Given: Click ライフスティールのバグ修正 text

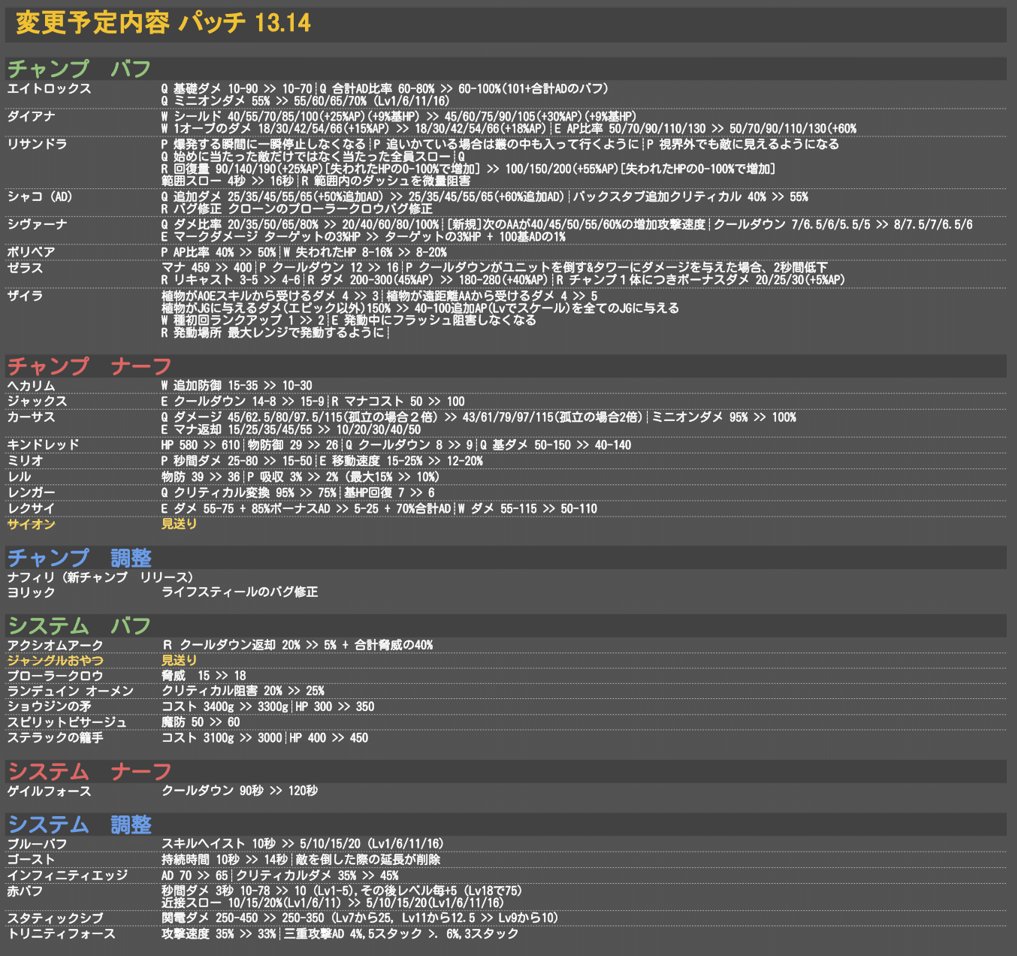Looking at the screenshot, I should (239, 592).
